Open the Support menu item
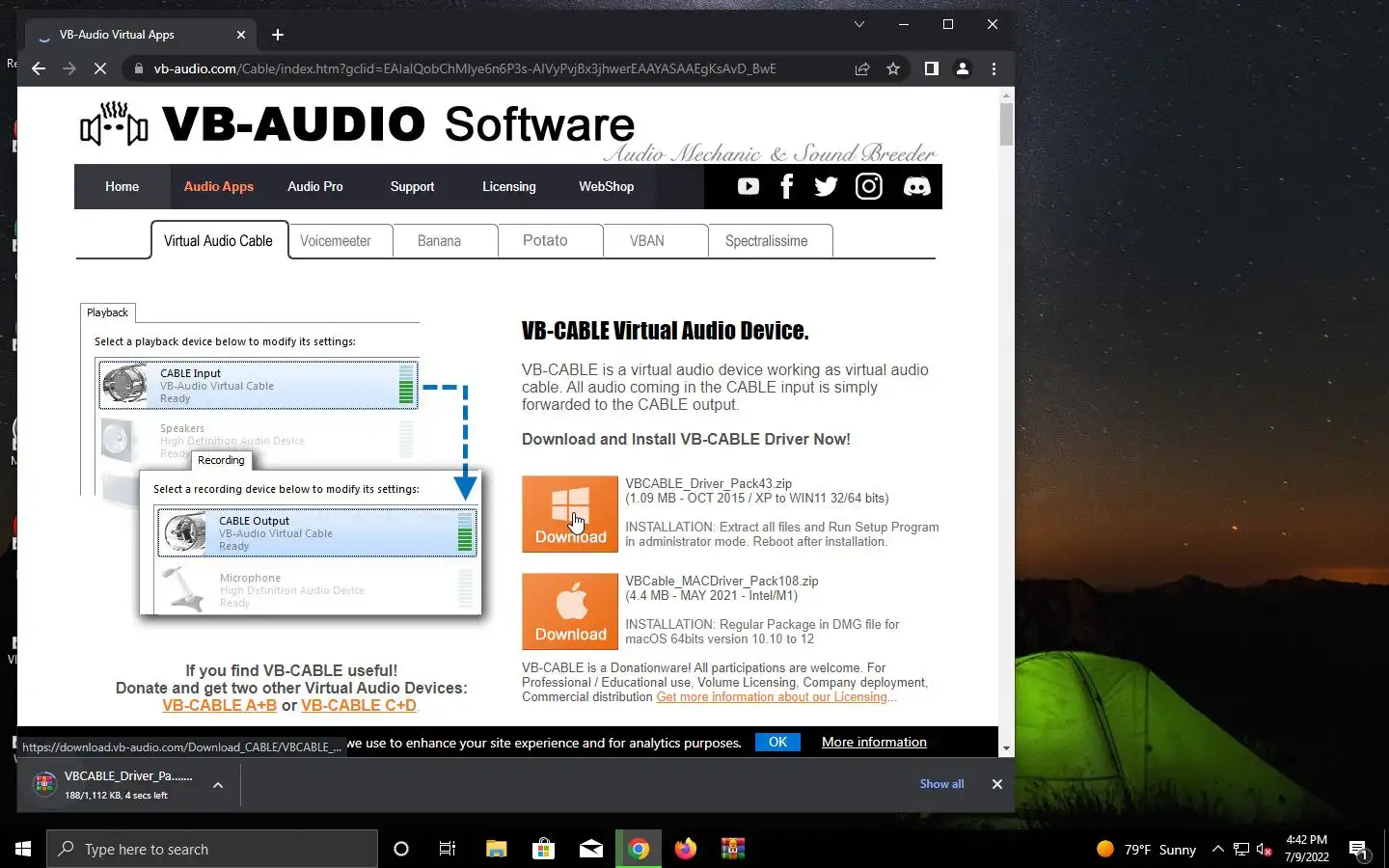The image size is (1389, 868). 412,186
